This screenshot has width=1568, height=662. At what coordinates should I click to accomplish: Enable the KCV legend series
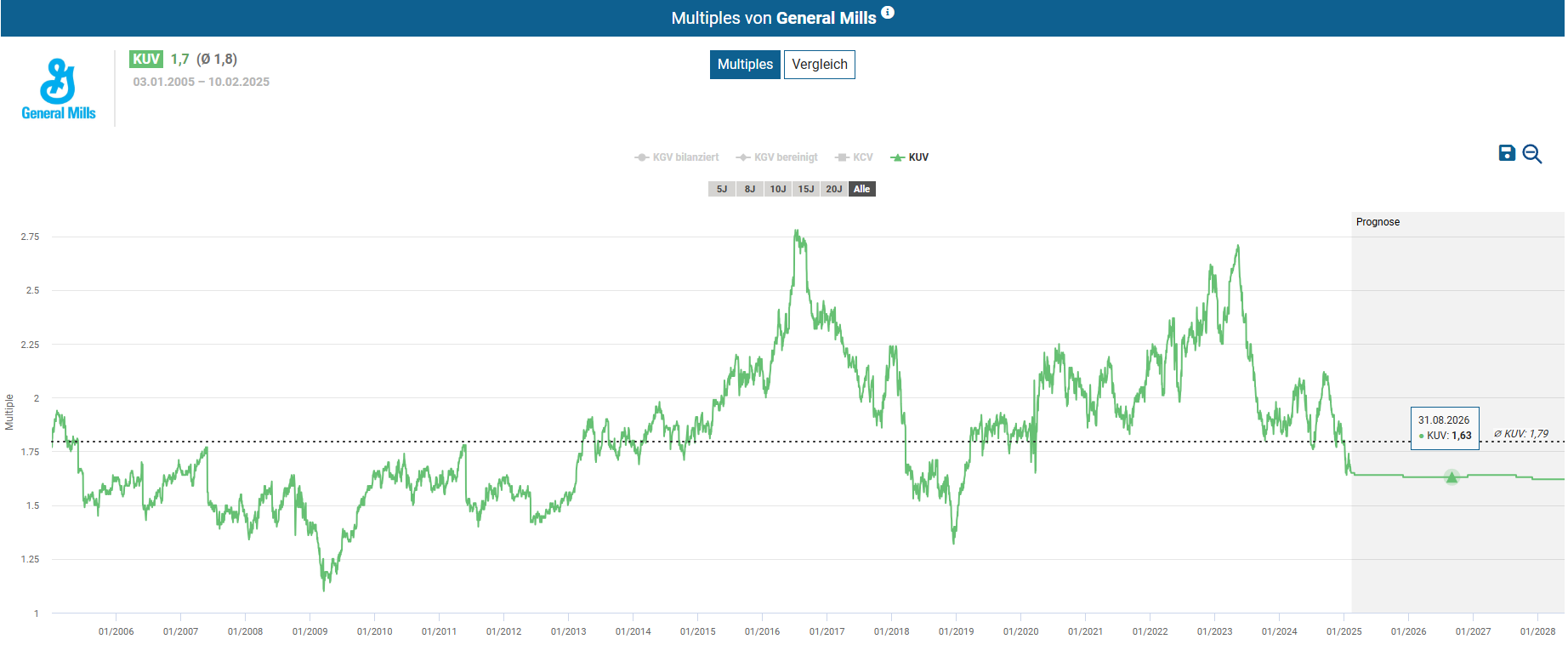855,157
